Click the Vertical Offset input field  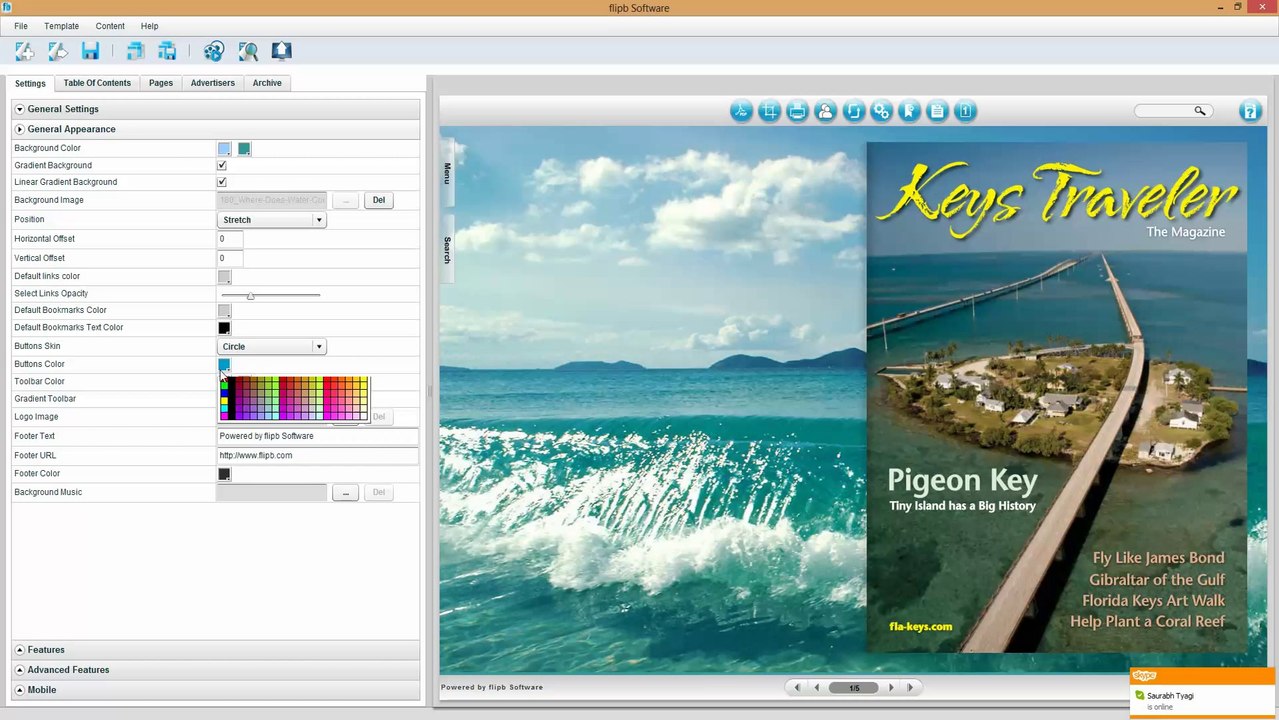(230, 258)
